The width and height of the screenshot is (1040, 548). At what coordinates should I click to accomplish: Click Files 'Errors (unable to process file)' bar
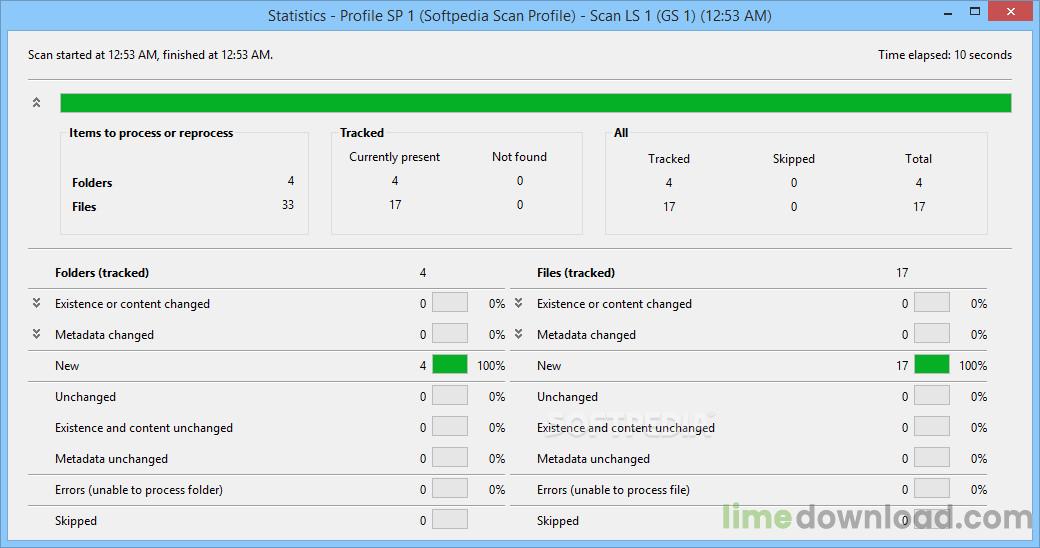tap(932, 489)
